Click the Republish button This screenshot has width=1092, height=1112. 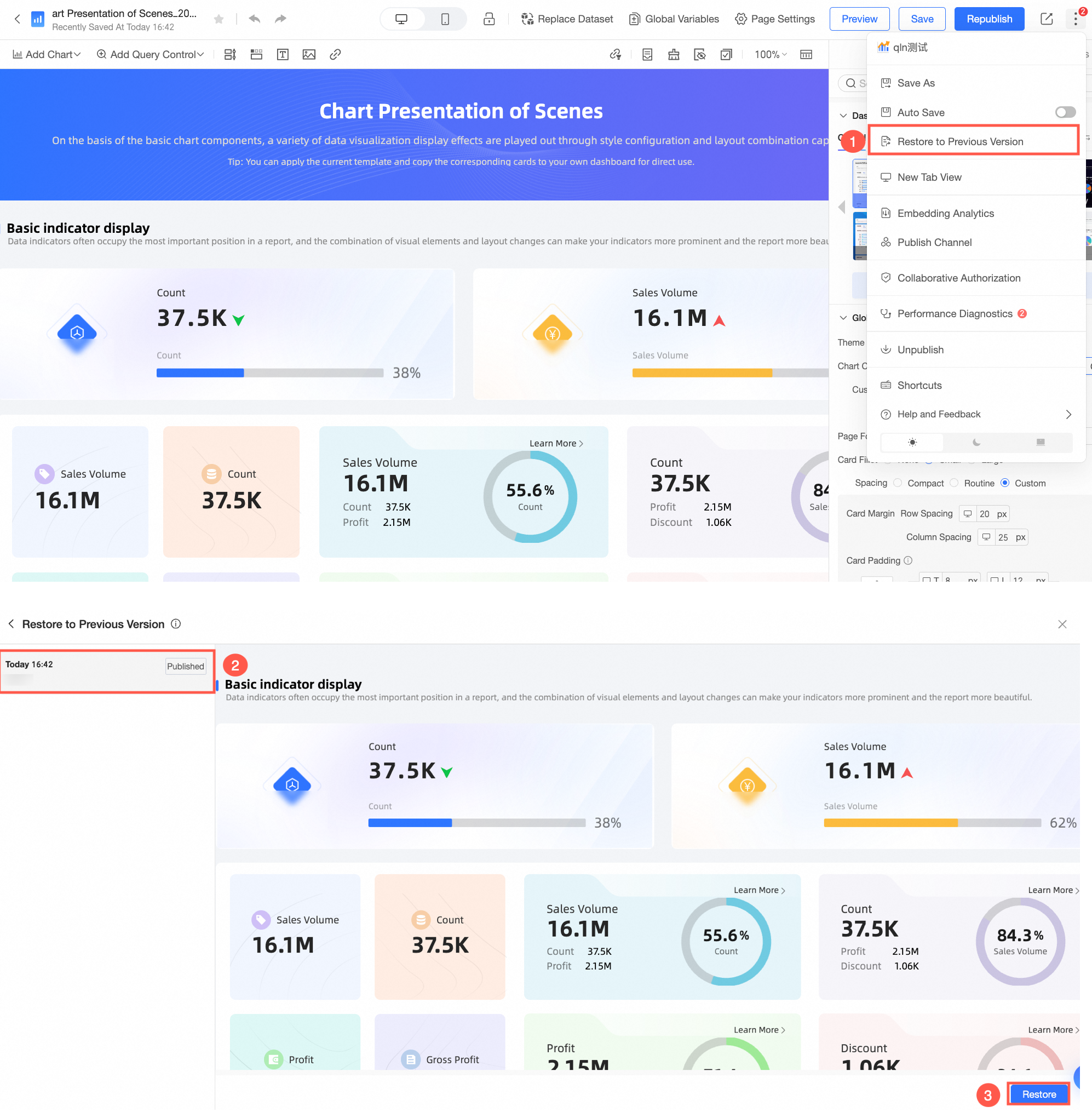[x=988, y=19]
